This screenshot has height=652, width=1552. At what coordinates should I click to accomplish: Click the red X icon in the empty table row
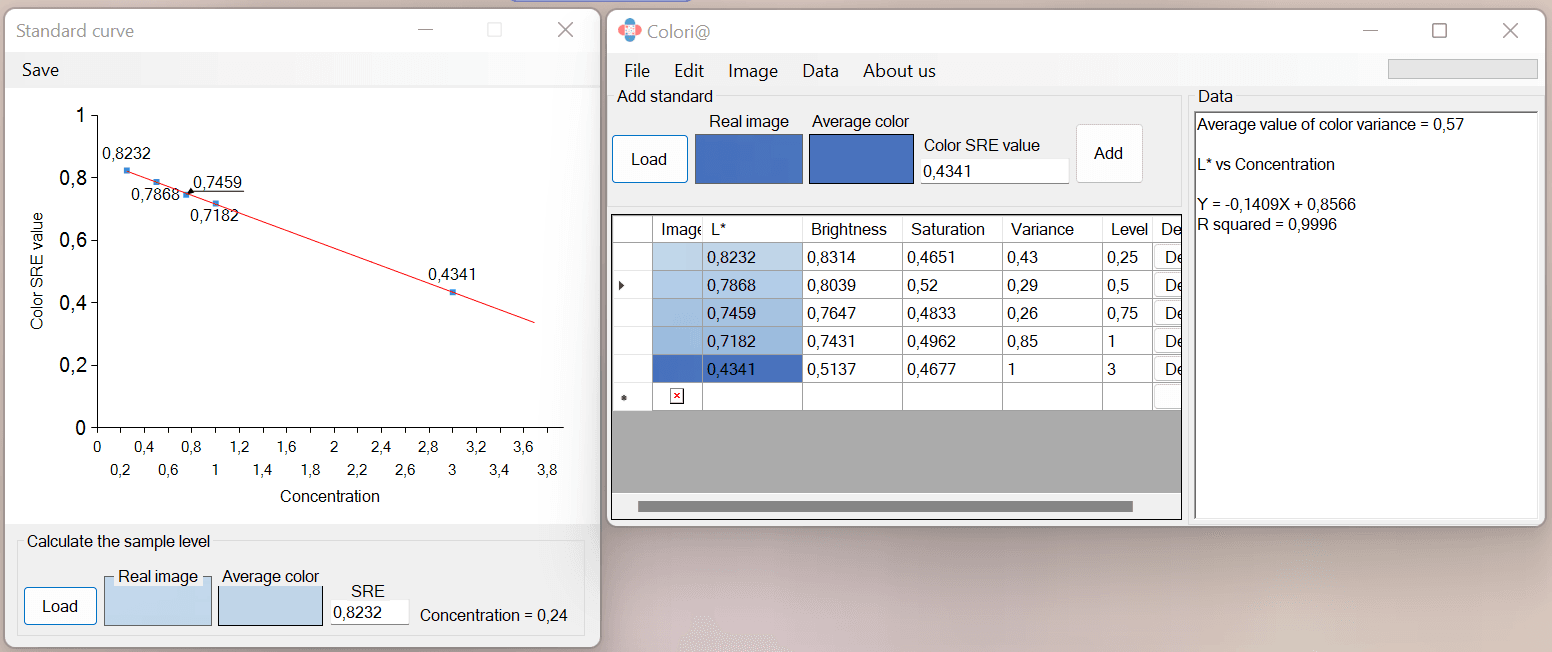(x=678, y=396)
